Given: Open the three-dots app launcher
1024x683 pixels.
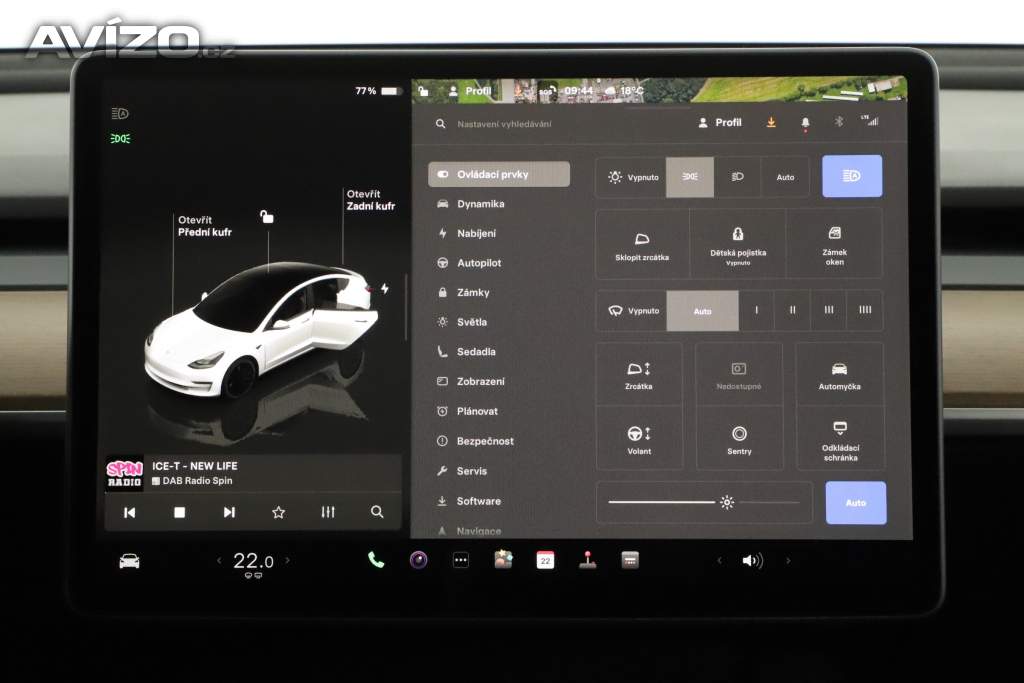Looking at the screenshot, I should (461, 560).
